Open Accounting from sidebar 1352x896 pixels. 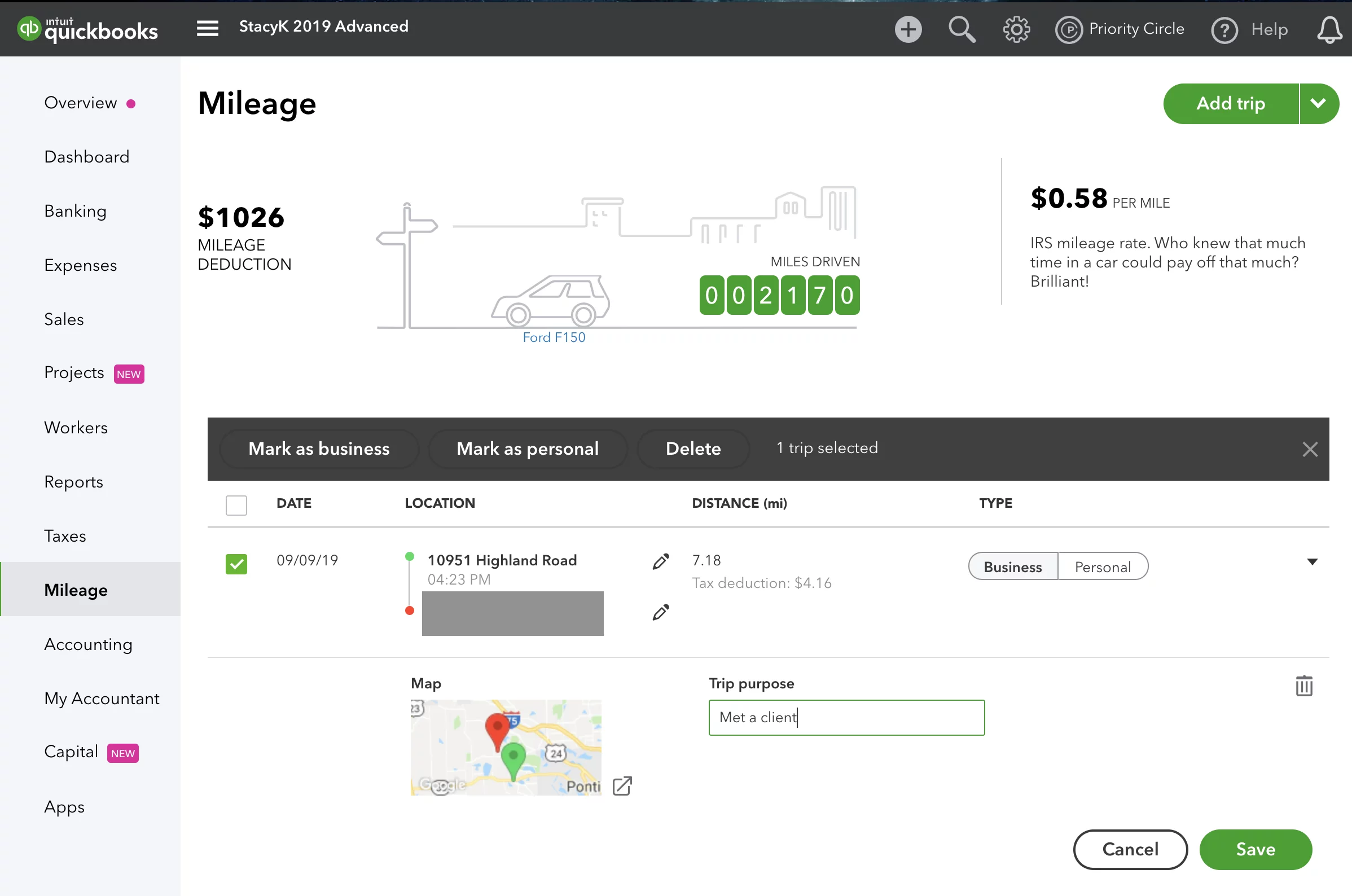[89, 644]
